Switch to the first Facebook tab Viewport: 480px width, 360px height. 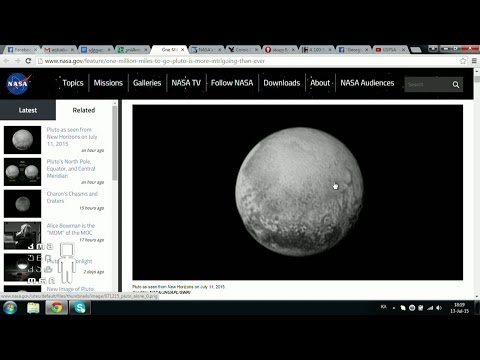tap(21, 50)
